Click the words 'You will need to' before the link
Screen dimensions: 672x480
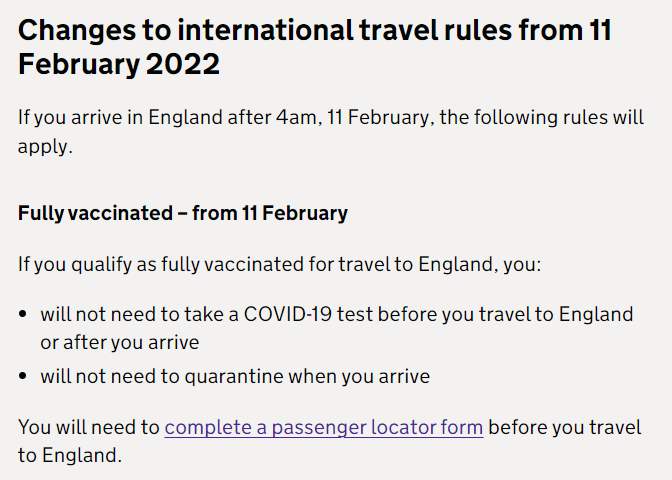tap(89, 427)
